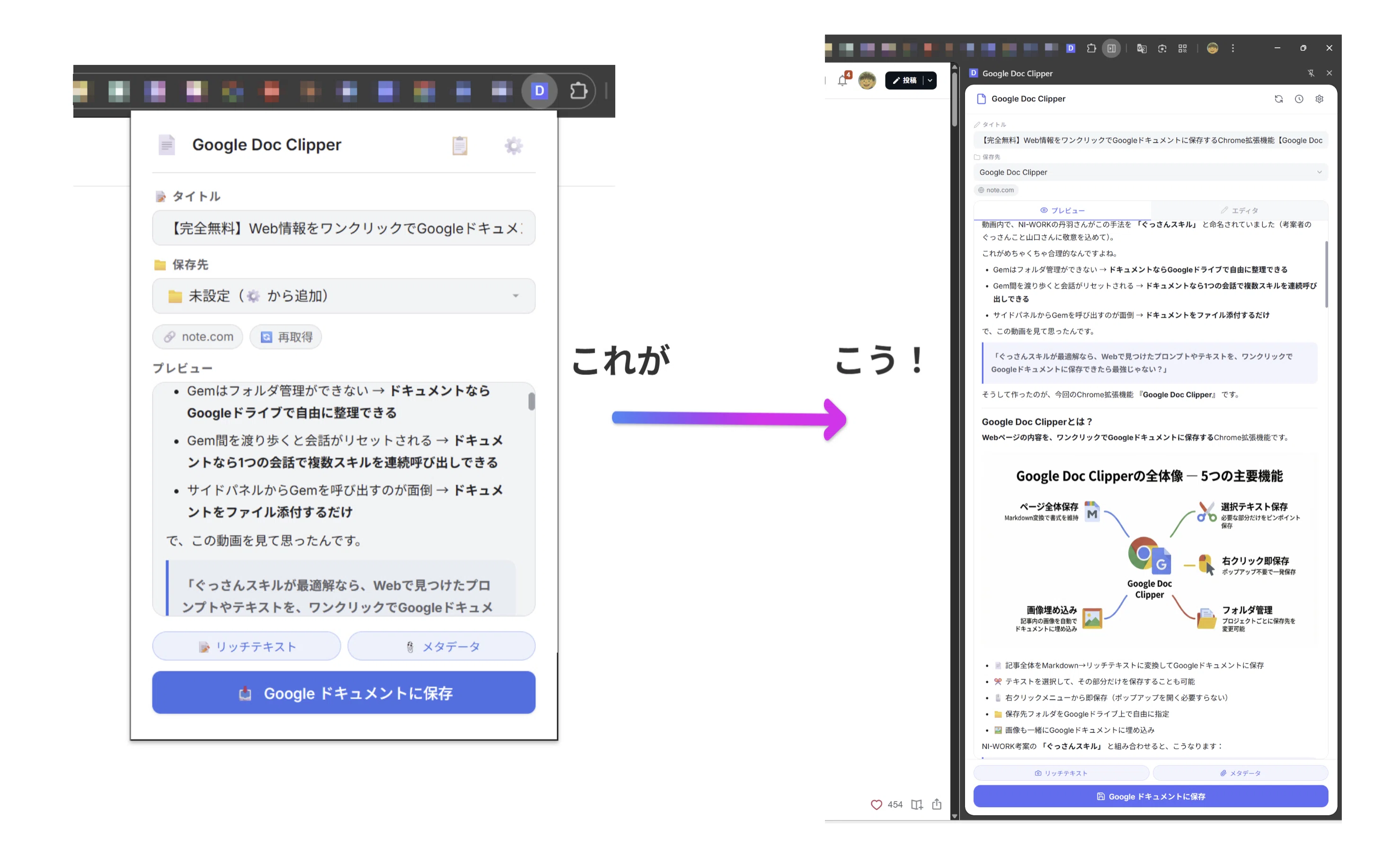Open history clipboard icon in the left popup
The width and height of the screenshot is (1400, 847).
tap(460, 145)
